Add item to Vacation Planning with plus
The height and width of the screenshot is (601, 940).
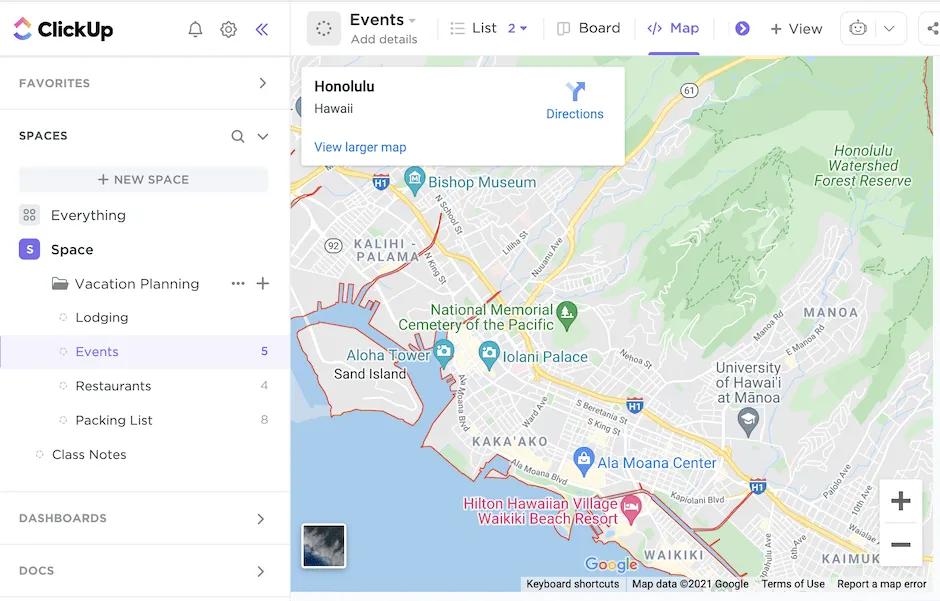(x=263, y=283)
